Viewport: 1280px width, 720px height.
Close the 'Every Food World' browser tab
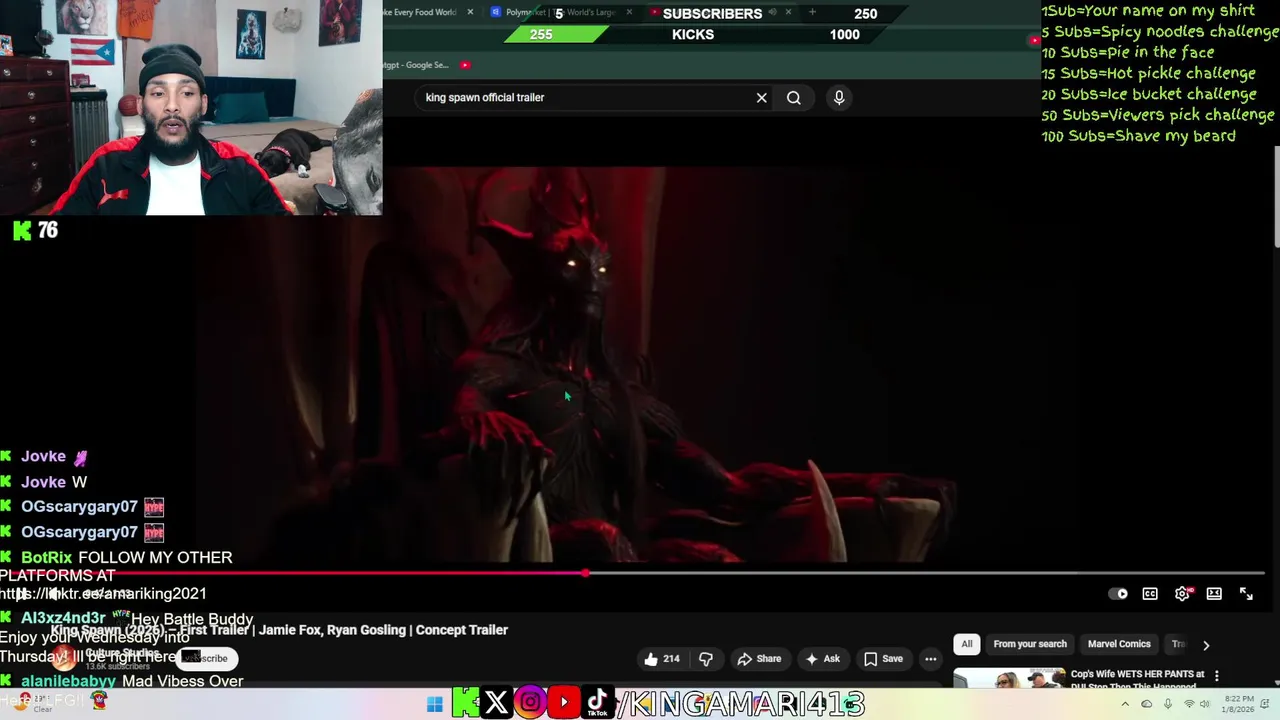[x=470, y=13]
